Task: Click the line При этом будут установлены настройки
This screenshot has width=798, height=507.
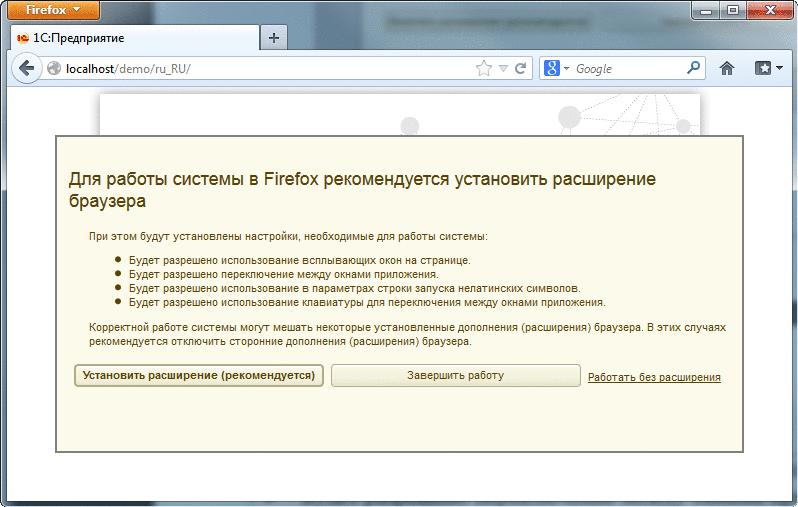Action: tap(289, 236)
